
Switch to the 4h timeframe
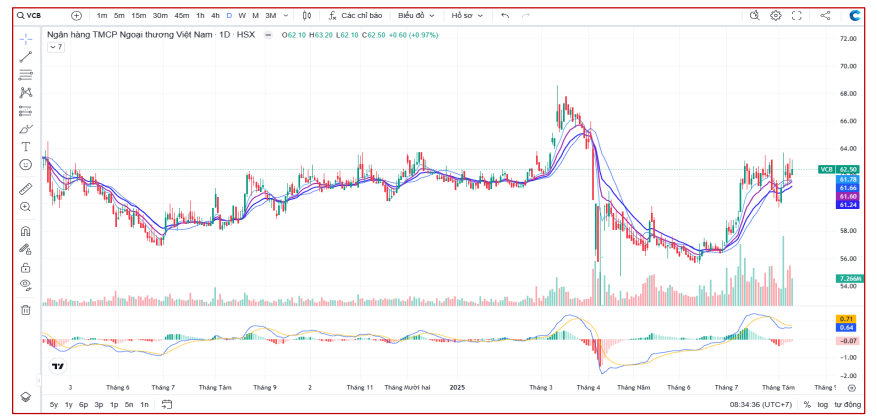click(215, 16)
